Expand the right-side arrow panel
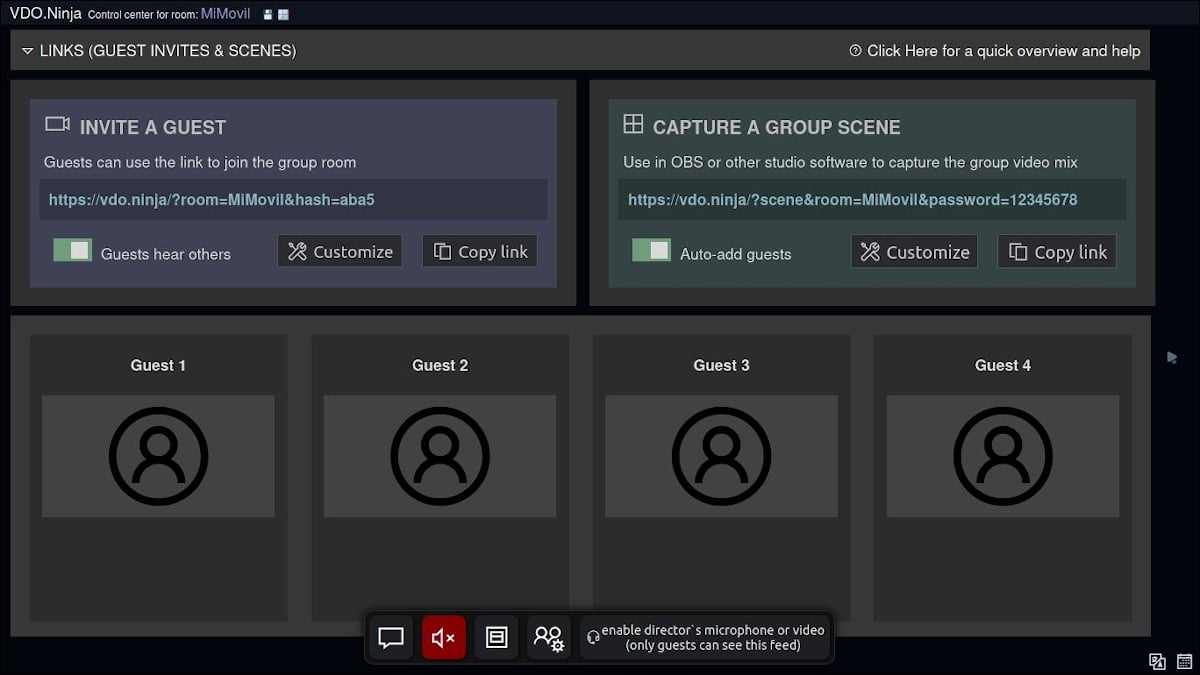The width and height of the screenshot is (1200, 675). (1172, 355)
